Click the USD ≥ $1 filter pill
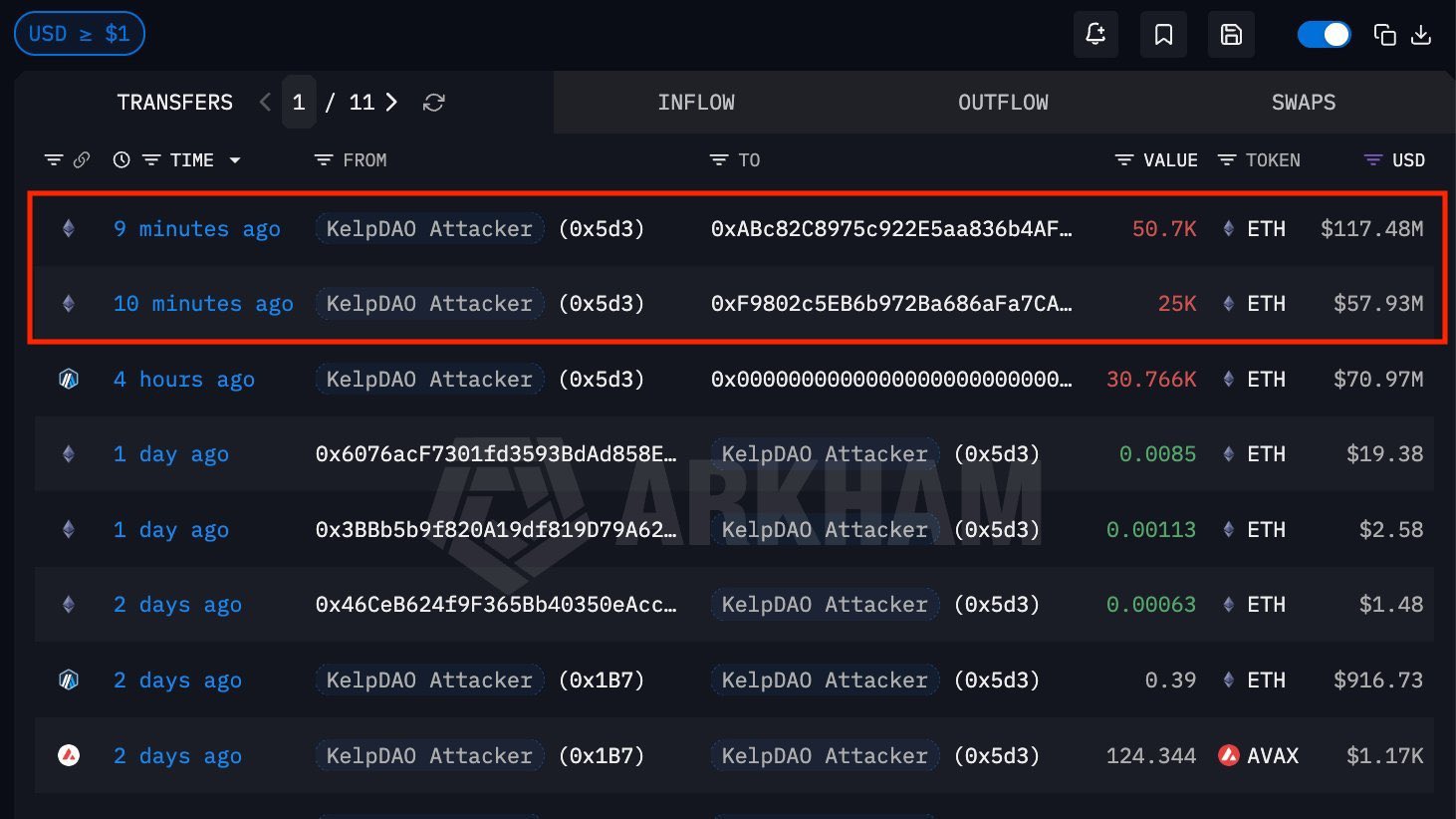Image resolution: width=1456 pixels, height=819 pixels. (x=80, y=34)
